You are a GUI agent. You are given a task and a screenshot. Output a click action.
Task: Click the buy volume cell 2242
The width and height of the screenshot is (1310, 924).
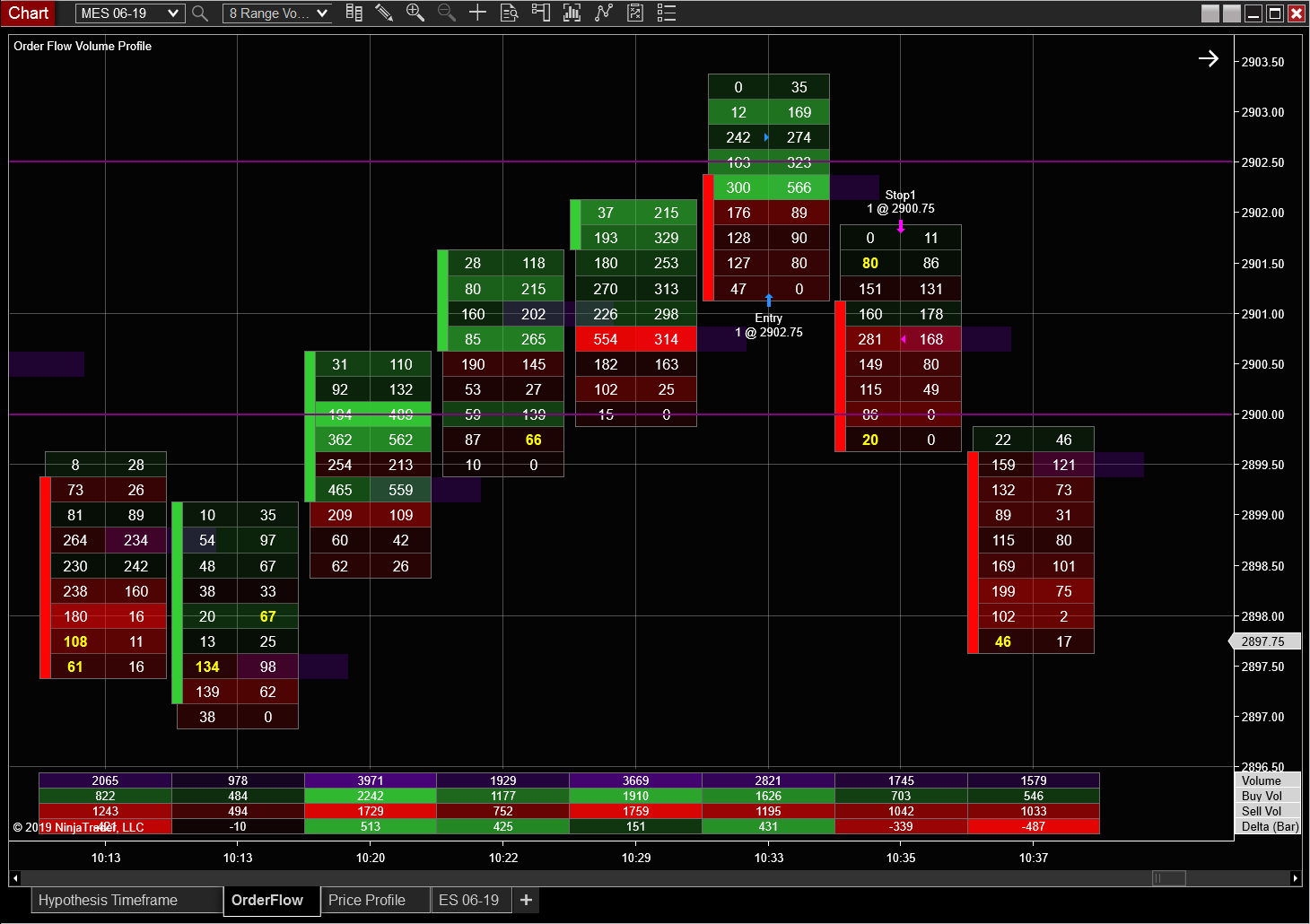pos(371,796)
